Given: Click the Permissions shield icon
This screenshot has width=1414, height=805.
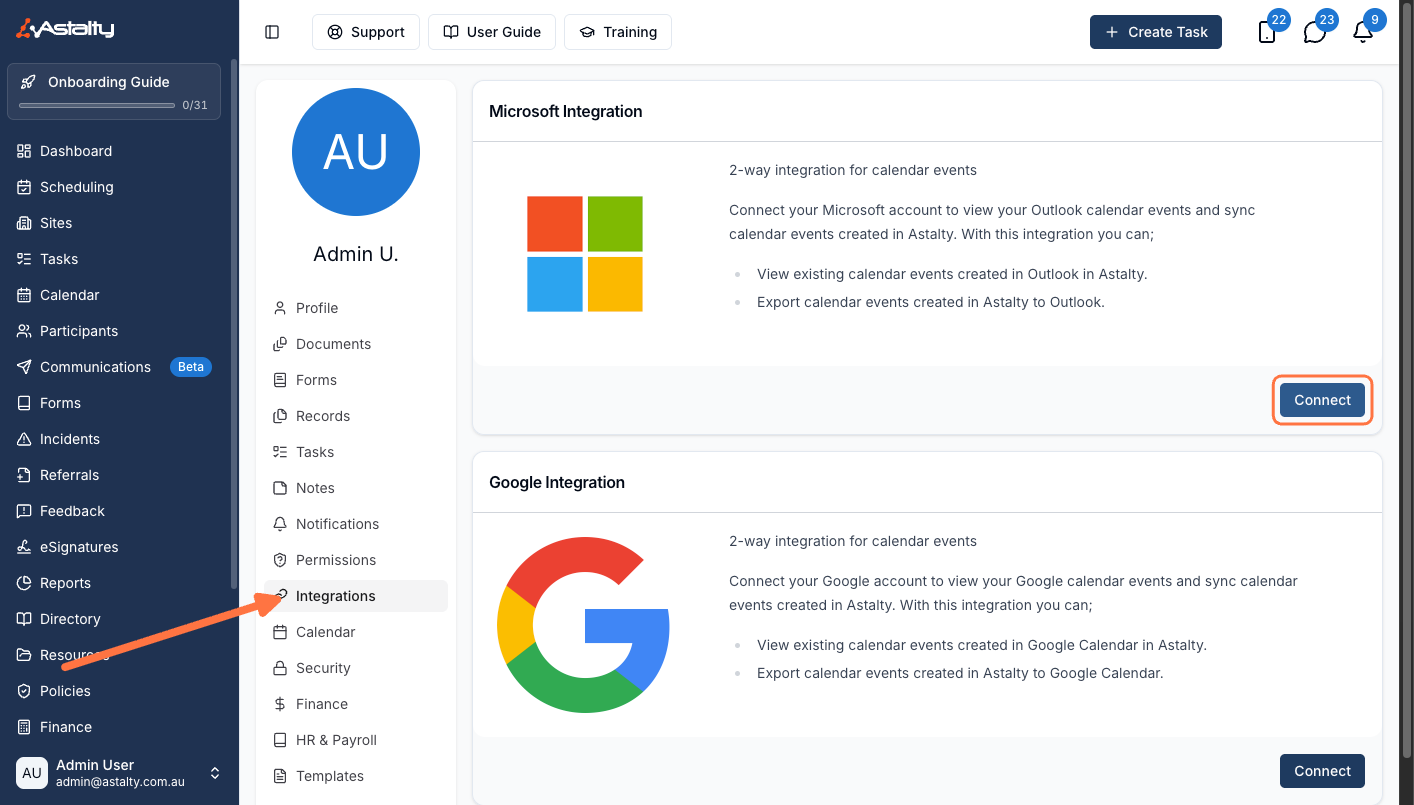Looking at the screenshot, I should click(x=280, y=560).
